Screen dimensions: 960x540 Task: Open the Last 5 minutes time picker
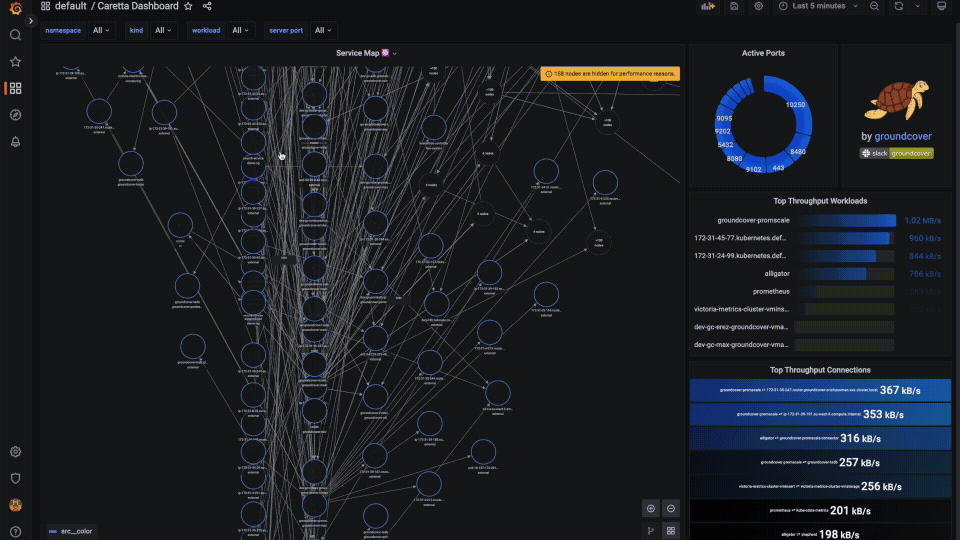coord(818,7)
